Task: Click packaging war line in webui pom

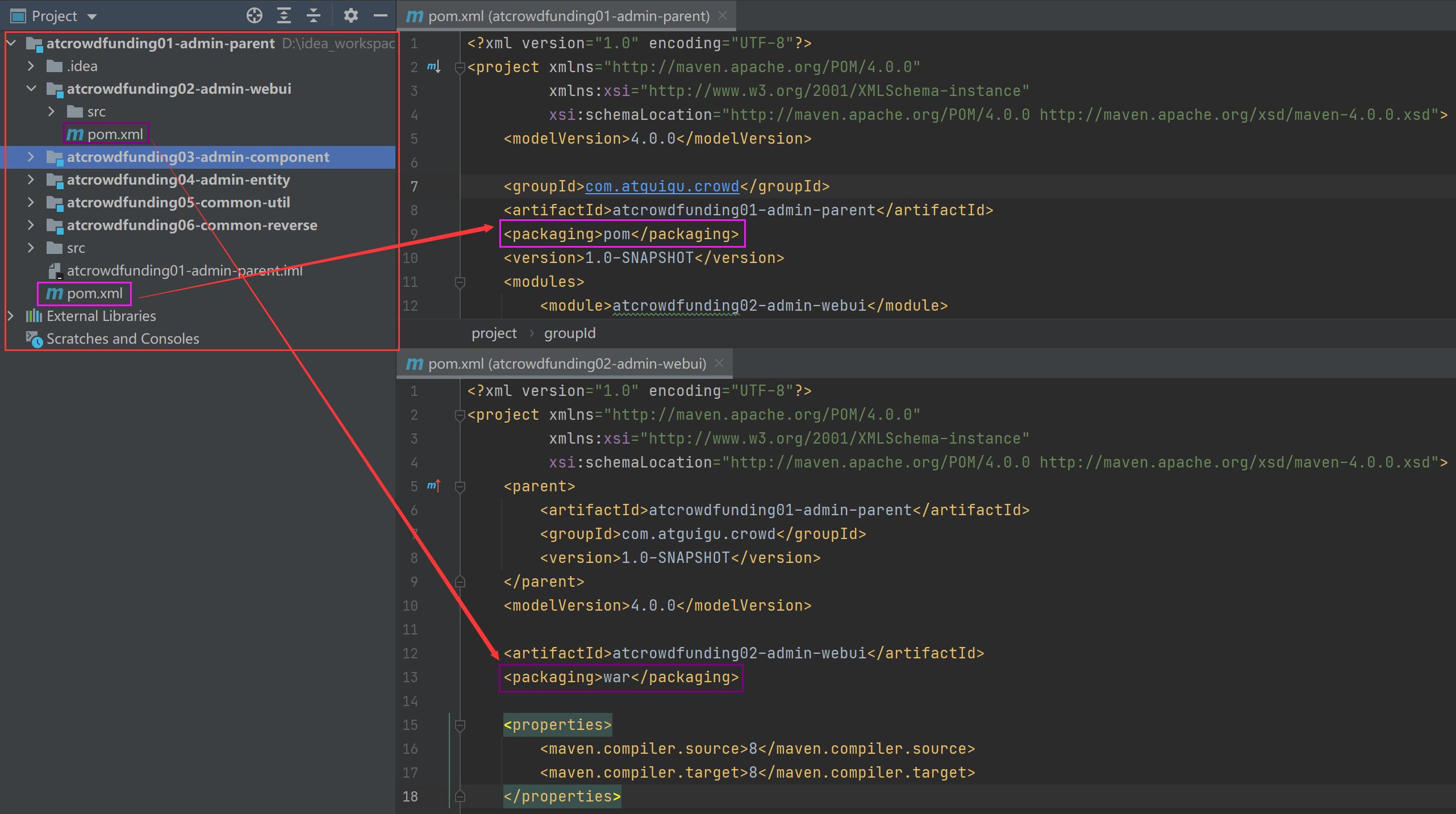Action: click(x=621, y=677)
